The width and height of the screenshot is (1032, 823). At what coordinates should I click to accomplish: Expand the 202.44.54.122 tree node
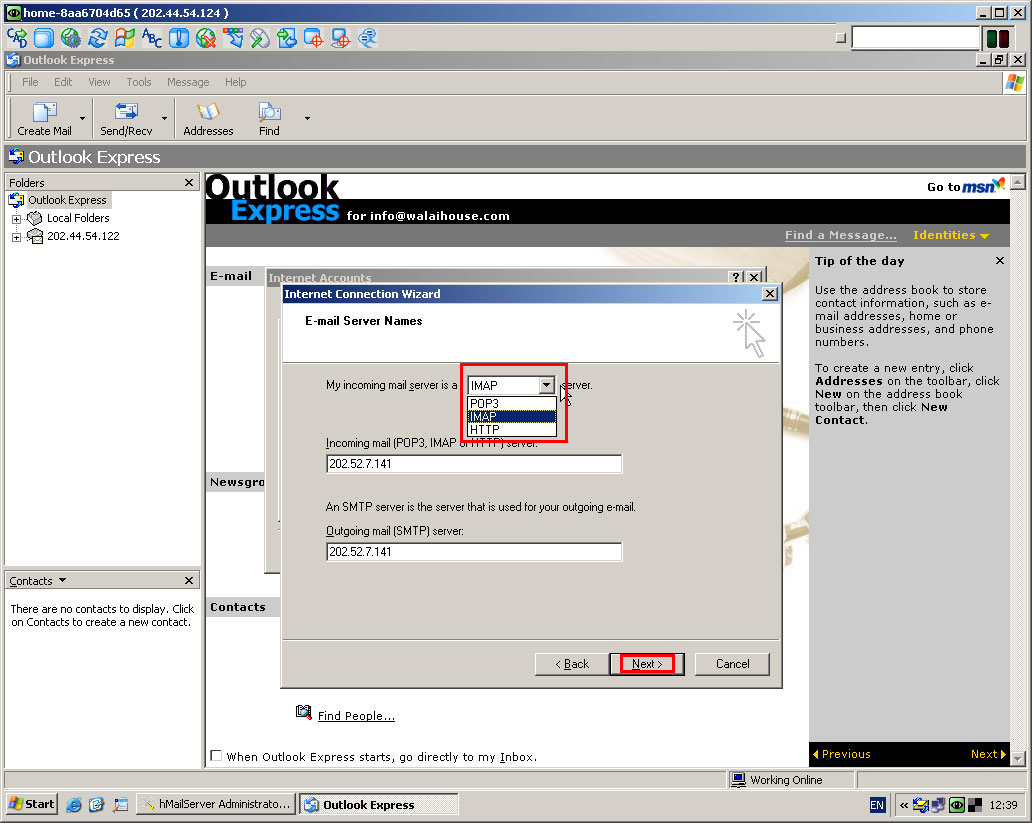point(16,237)
